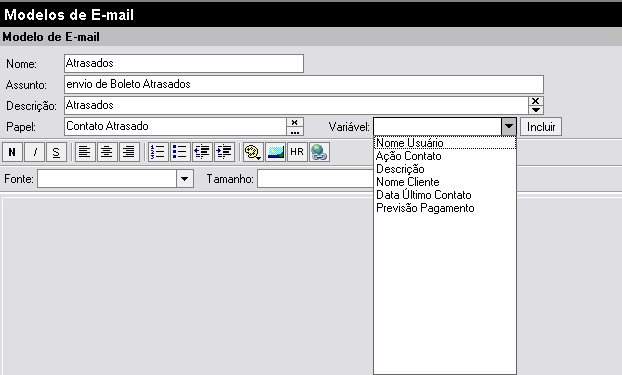
Task: Increase paragraph indent
Action: 224,152
